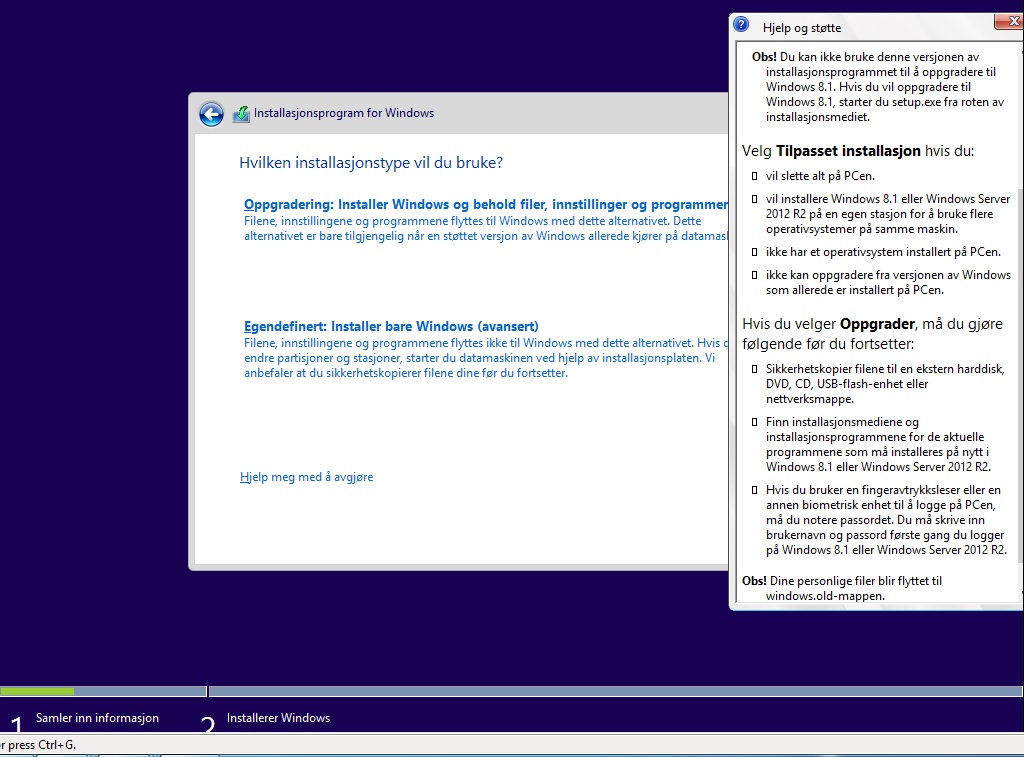Click the help question mark icon
Screen dimensions: 1024x757
pyautogui.click(x=741, y=25)
